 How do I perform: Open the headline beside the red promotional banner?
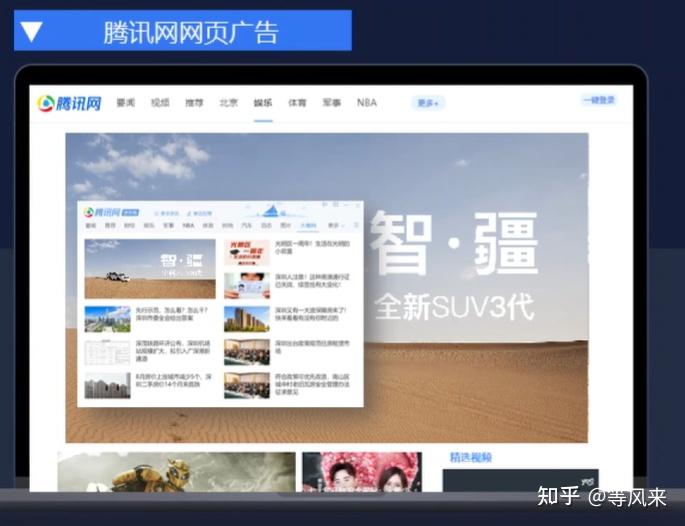point(312,248)
